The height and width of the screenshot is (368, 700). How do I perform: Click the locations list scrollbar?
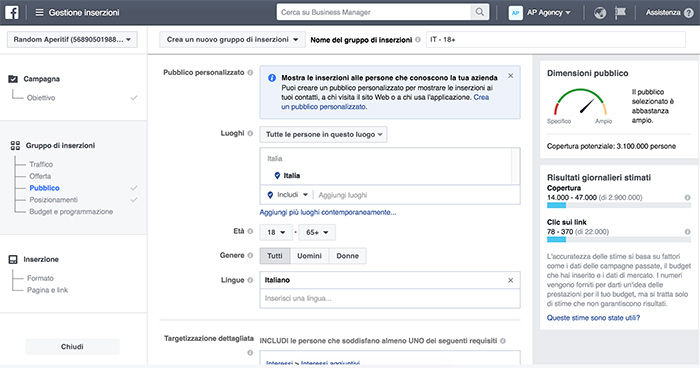(x=515, y=166)
